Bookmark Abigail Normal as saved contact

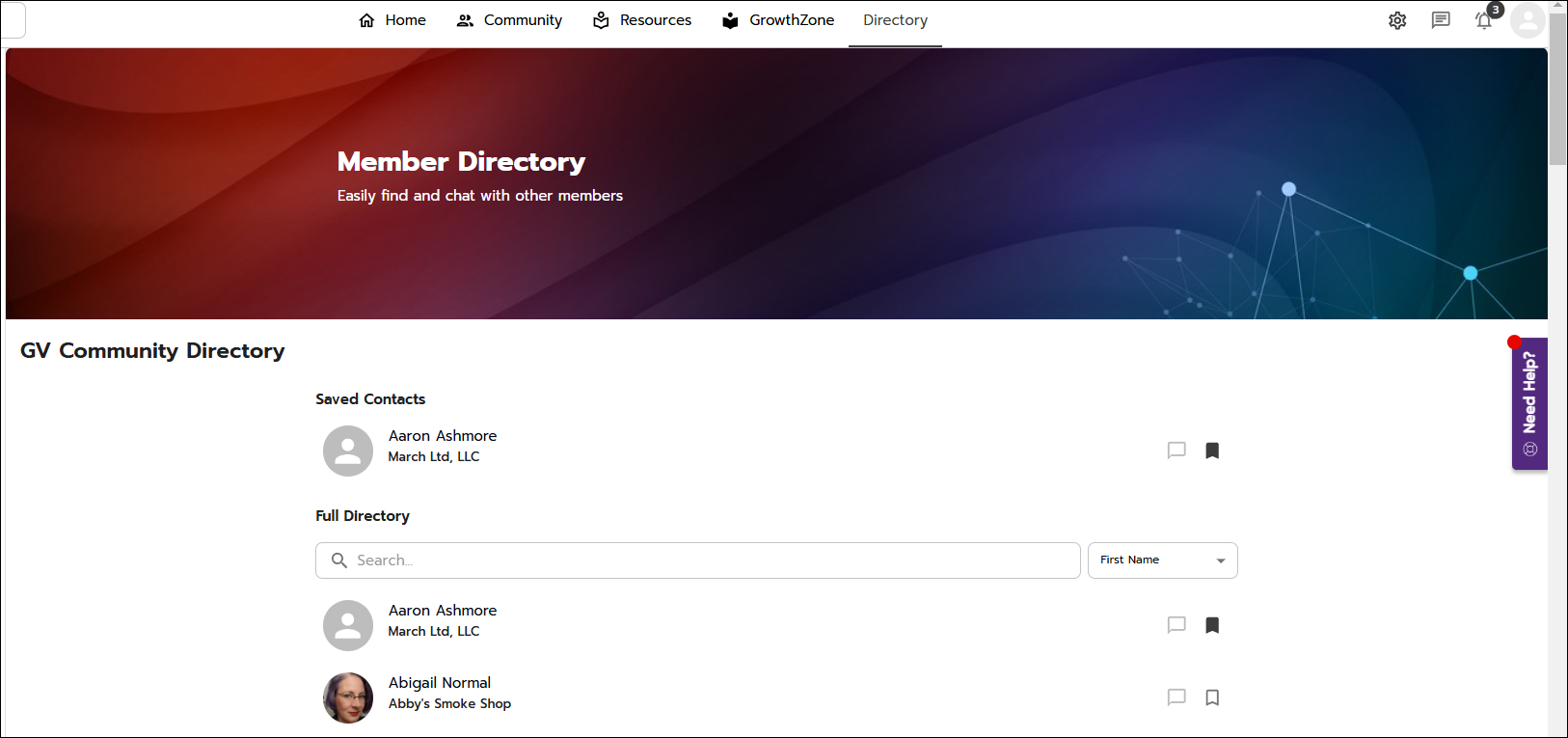1212,697
